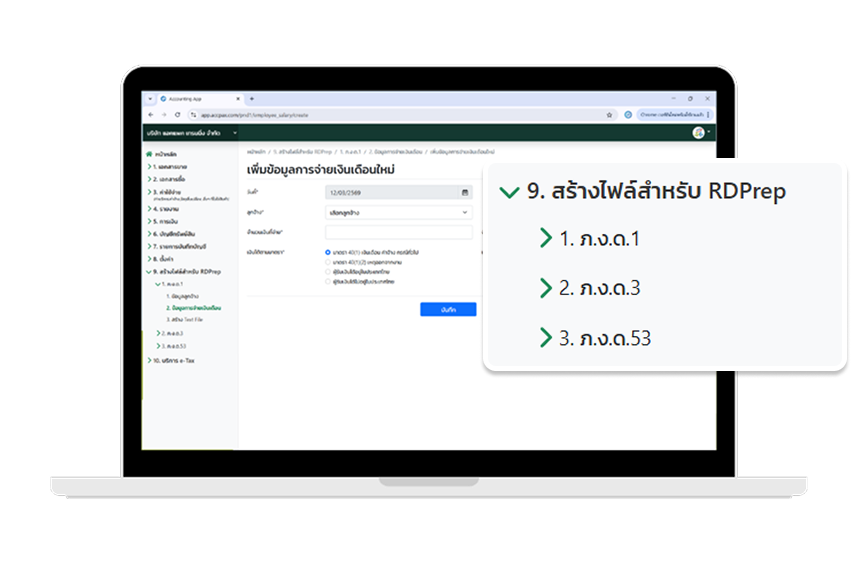The image size is (858, 571).
Task: Expand 3. ภ.ง.ด.53 in the sidebar
Action: click(171, 346)
